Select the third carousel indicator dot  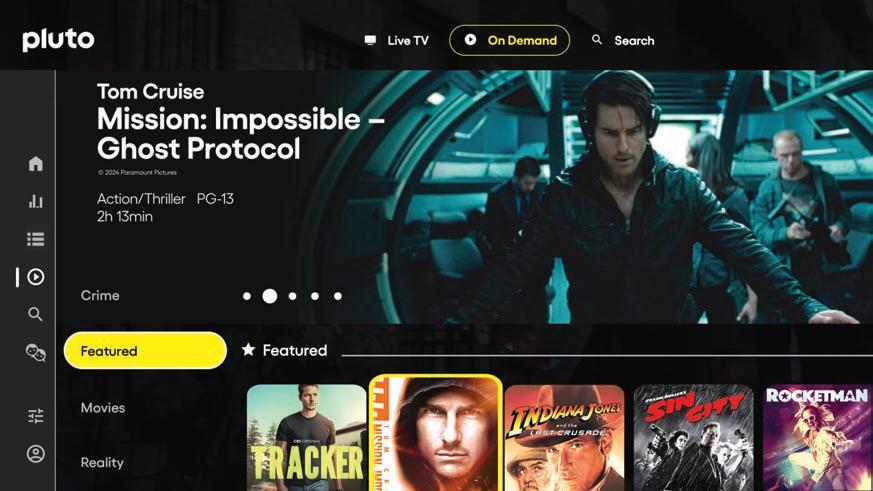[x=292, y=296]
